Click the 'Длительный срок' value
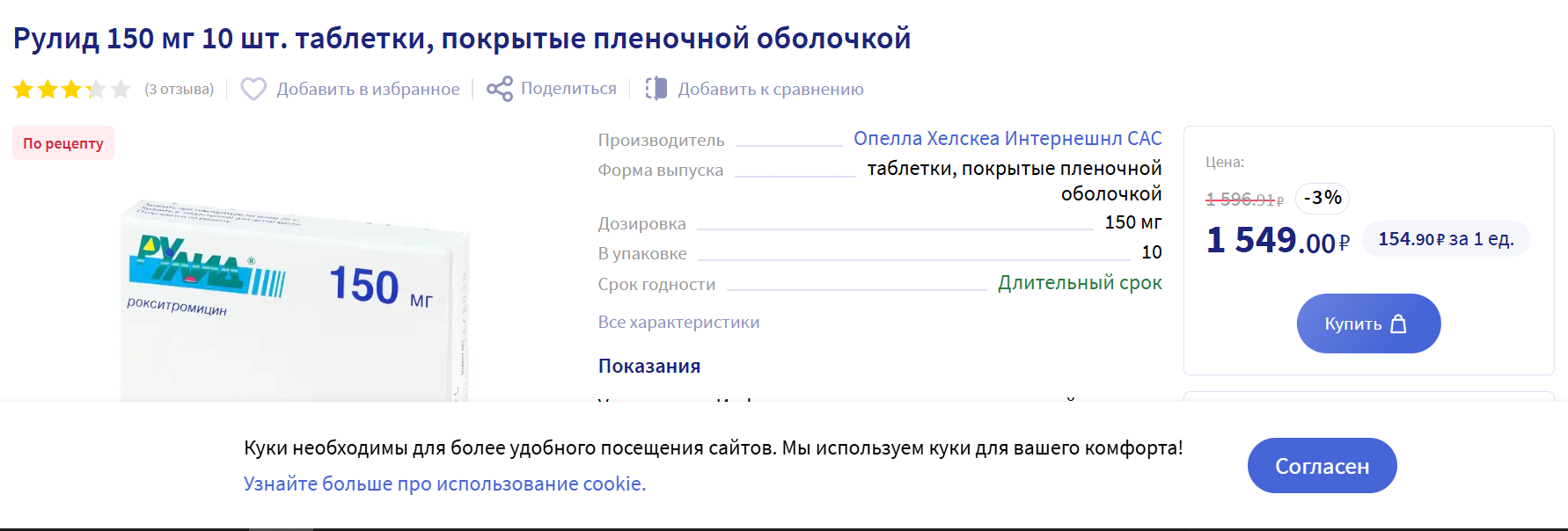Image resolution: width=1568 pixels, height=531 pixels. point(1080,282)
